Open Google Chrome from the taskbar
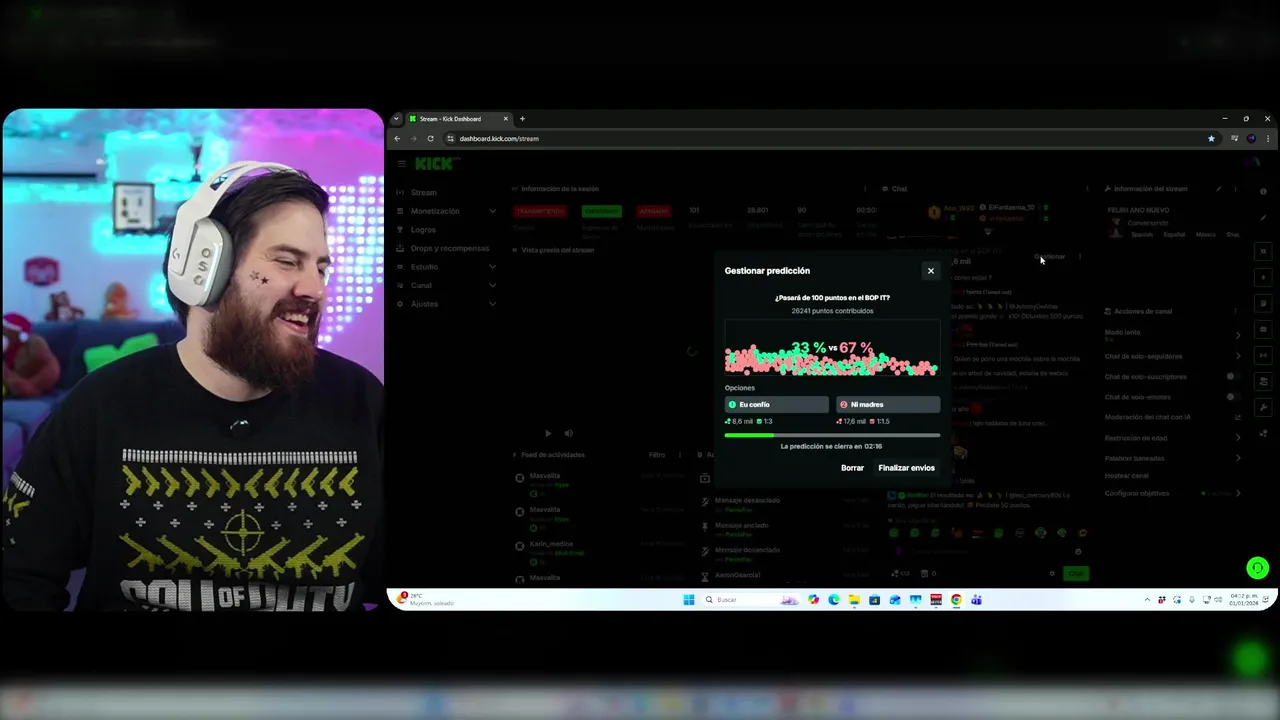This screenshot has height=720, width=1280. coord(956,600)
